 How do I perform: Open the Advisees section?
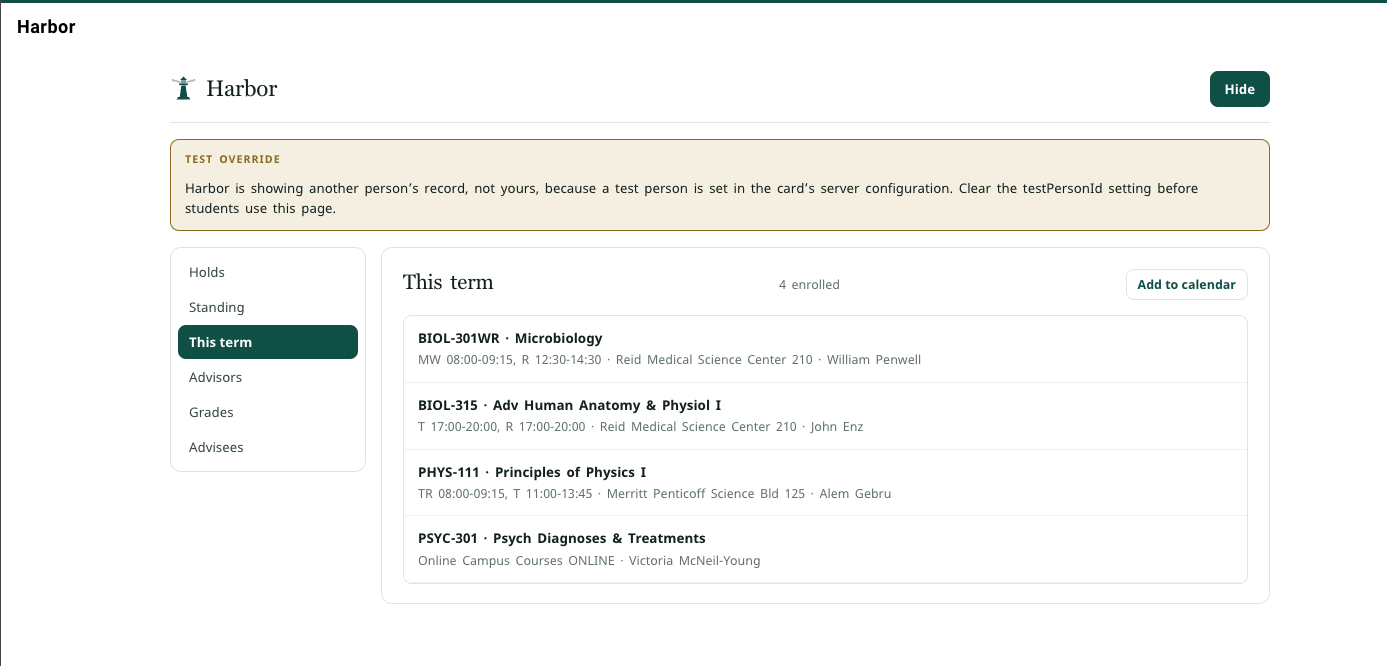[268, 447]
